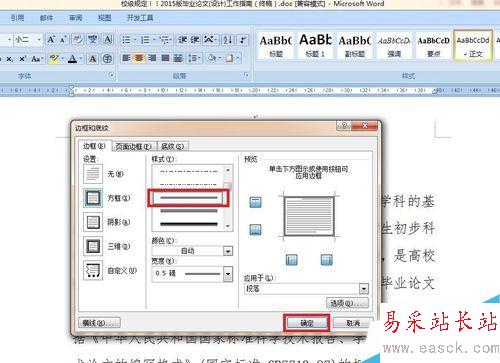Click the dialog help question mark
Viewport: 500px width, 363px height.
[x=344, y=126]
